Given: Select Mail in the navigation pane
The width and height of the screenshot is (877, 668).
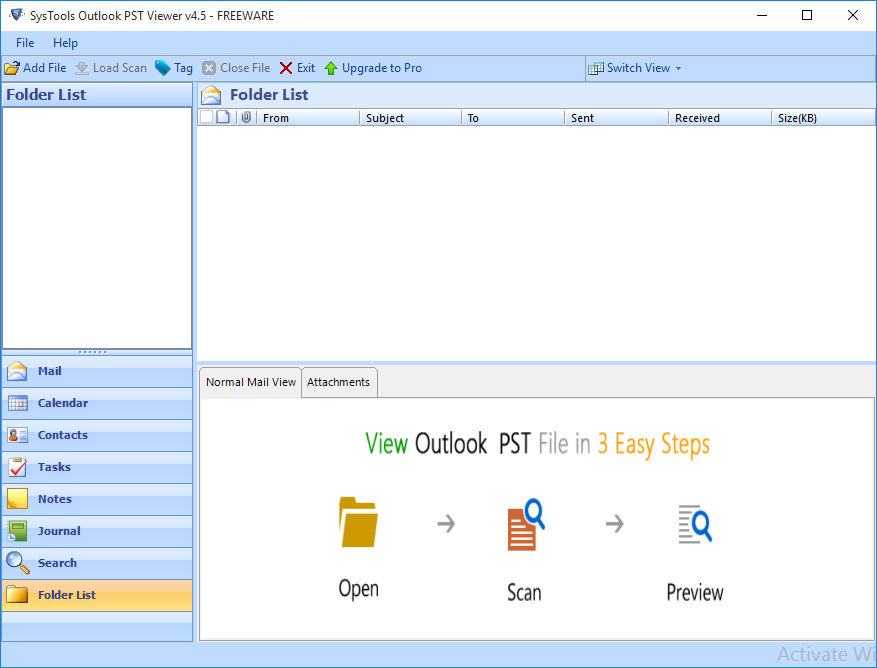Looking at the screenshot, I should [97, 371].
